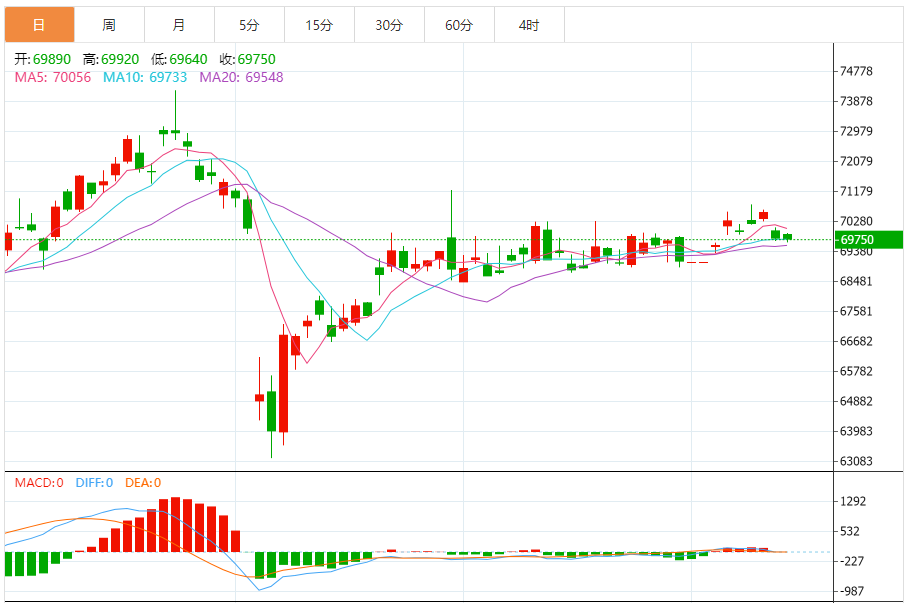The height and width of the screenshot is (603, 908).
Task: Click the DEA:0 indicator label
Action: point(143,483)
